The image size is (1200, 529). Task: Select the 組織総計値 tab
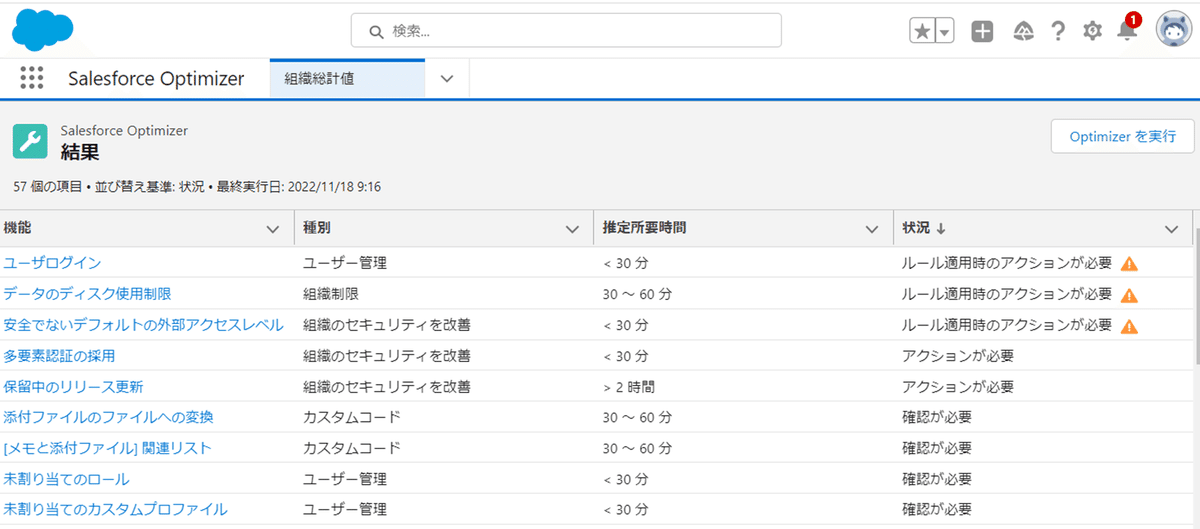348,79
